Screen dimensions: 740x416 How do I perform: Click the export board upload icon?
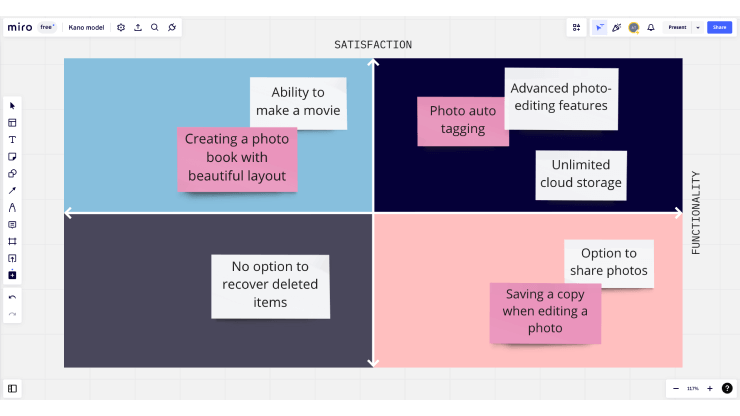click(138, 27)
